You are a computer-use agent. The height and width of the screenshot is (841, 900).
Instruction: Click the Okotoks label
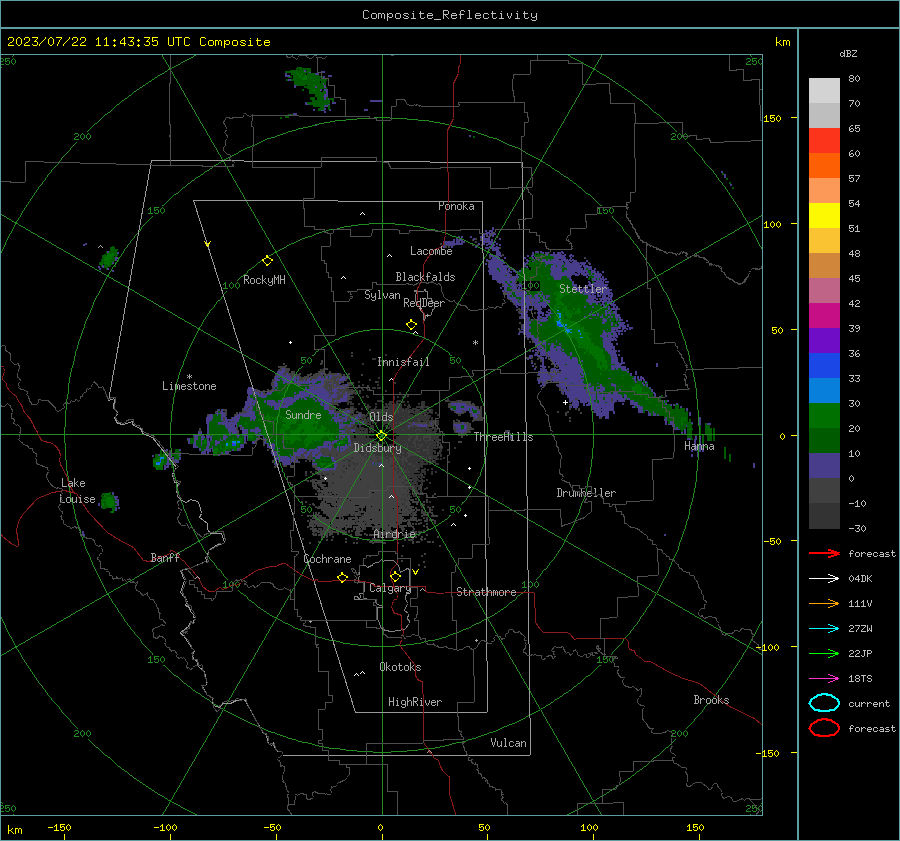pos(400,667)
